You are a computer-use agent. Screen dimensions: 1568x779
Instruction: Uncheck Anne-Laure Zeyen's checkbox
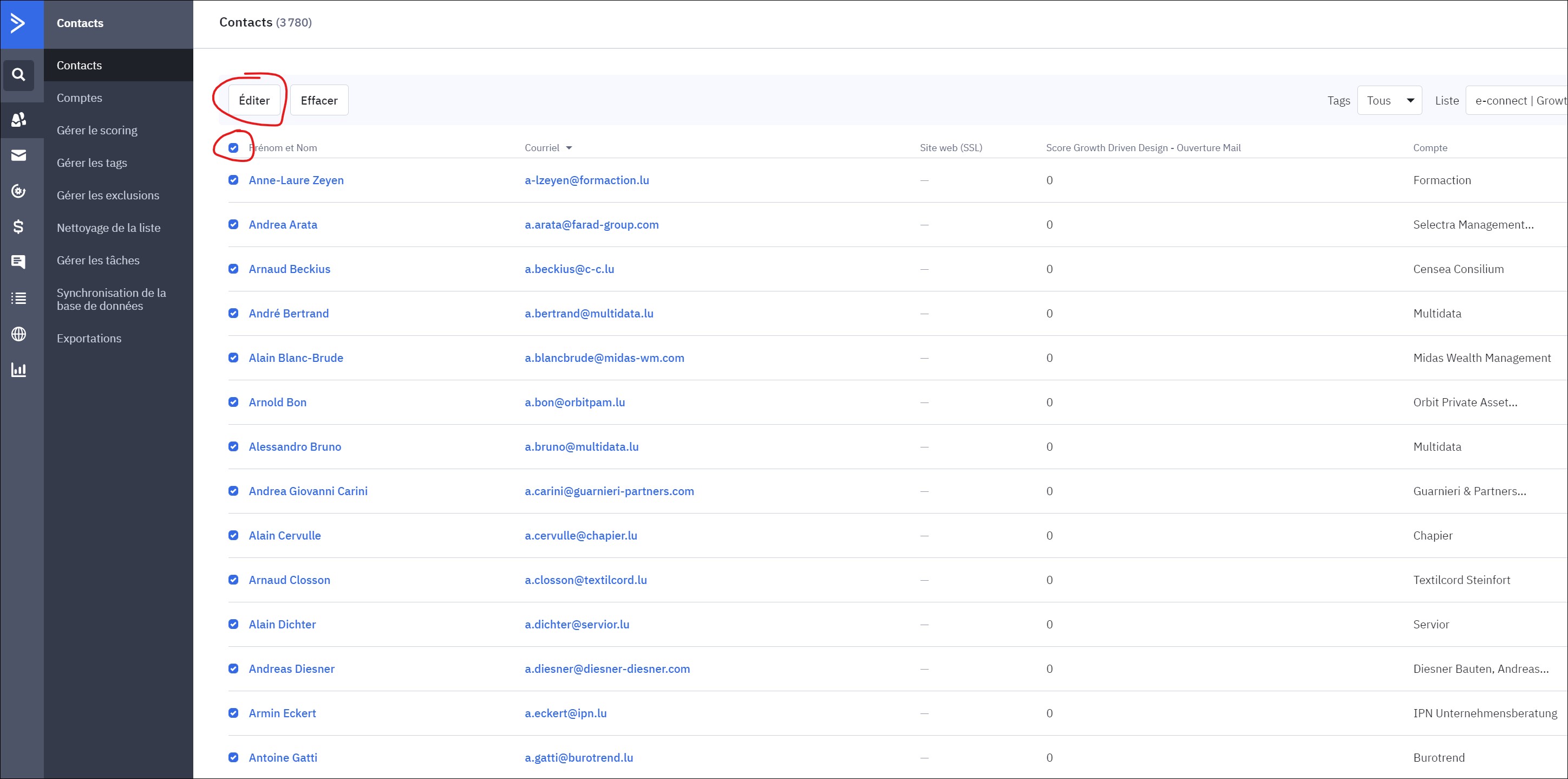pos(233,180)
